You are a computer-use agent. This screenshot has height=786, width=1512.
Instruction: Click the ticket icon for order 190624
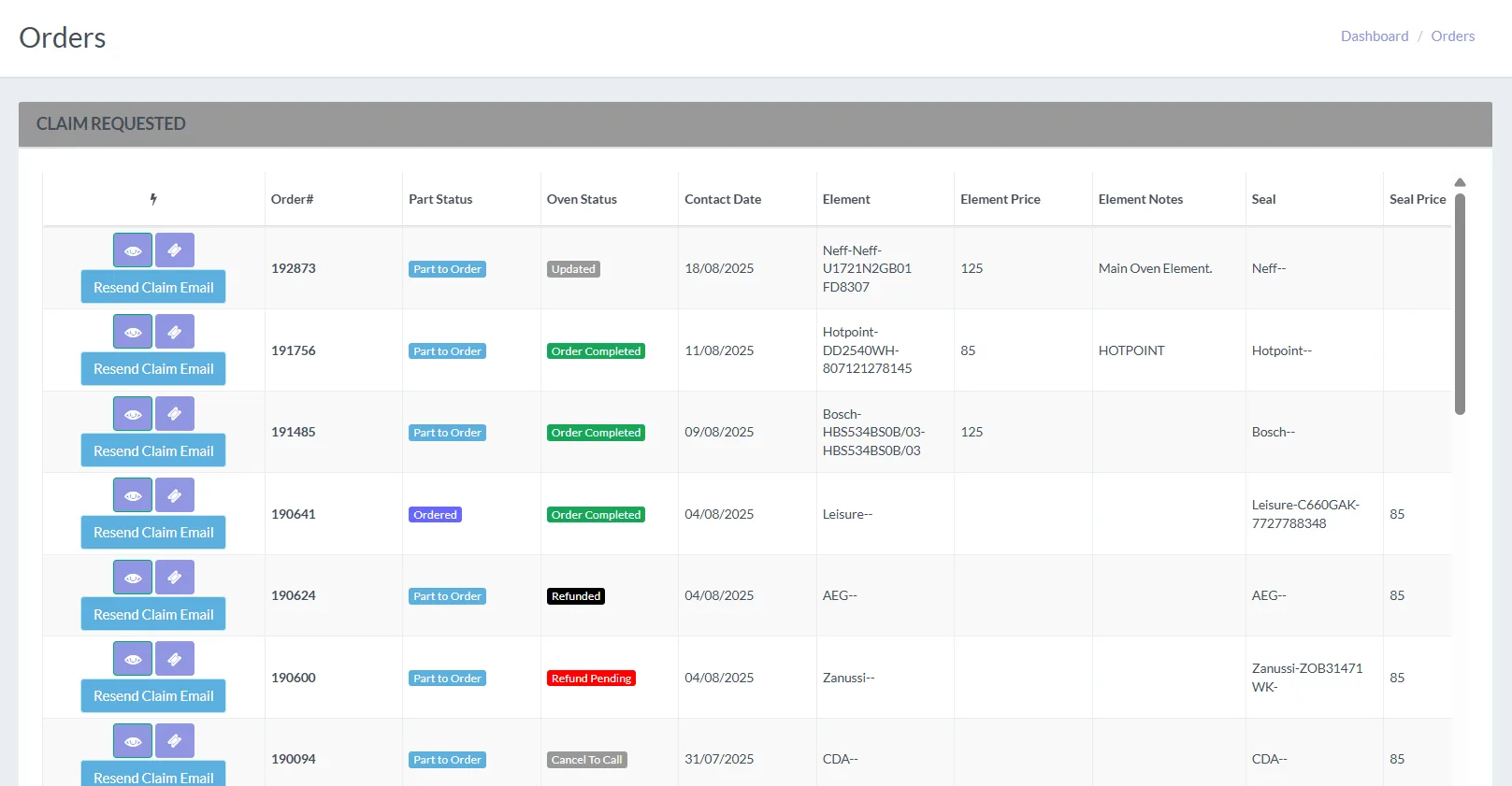175,578
